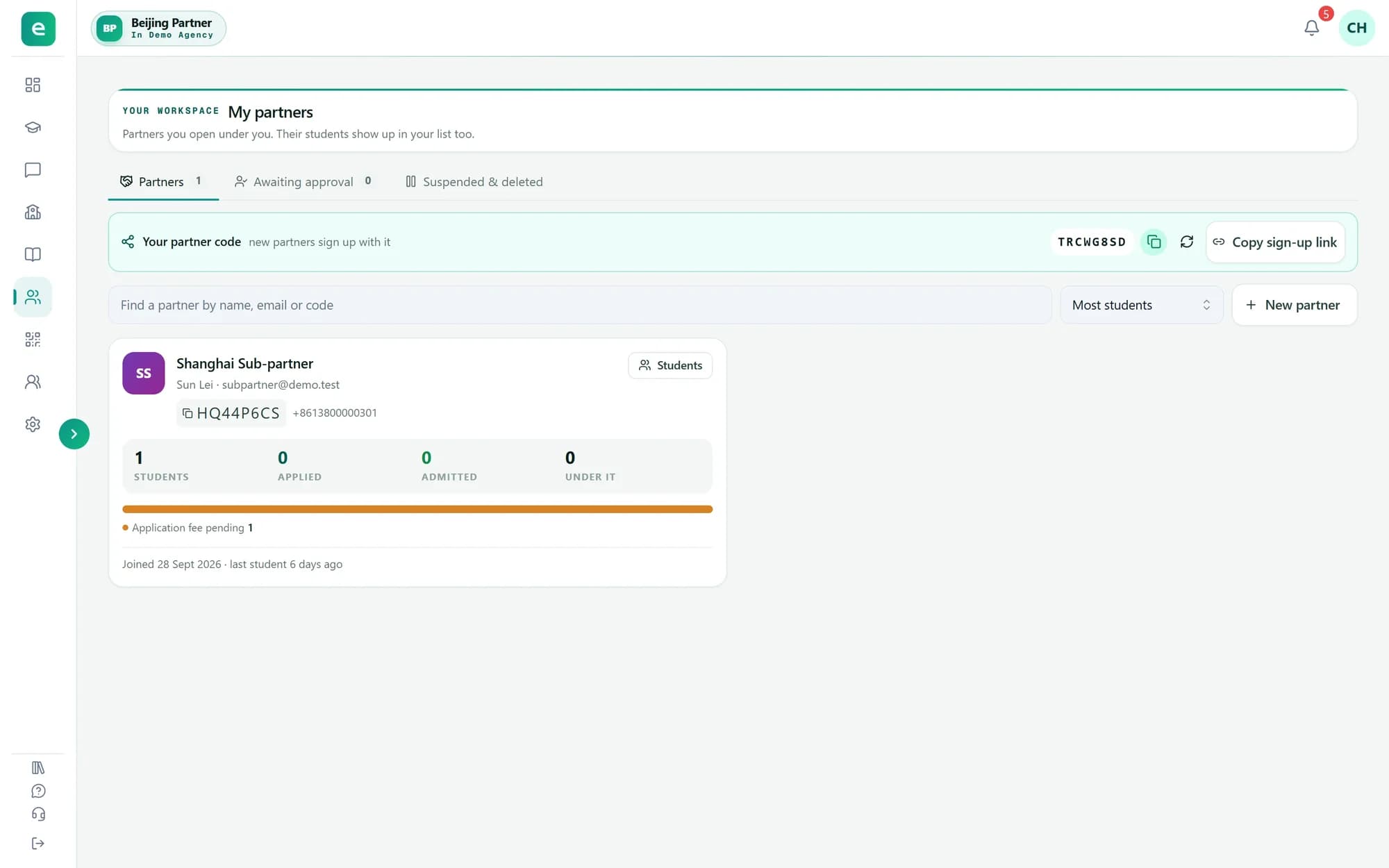Screen dimensions: 1389x868
Task: Click the green e logo
Action: [x=38, y=28]
